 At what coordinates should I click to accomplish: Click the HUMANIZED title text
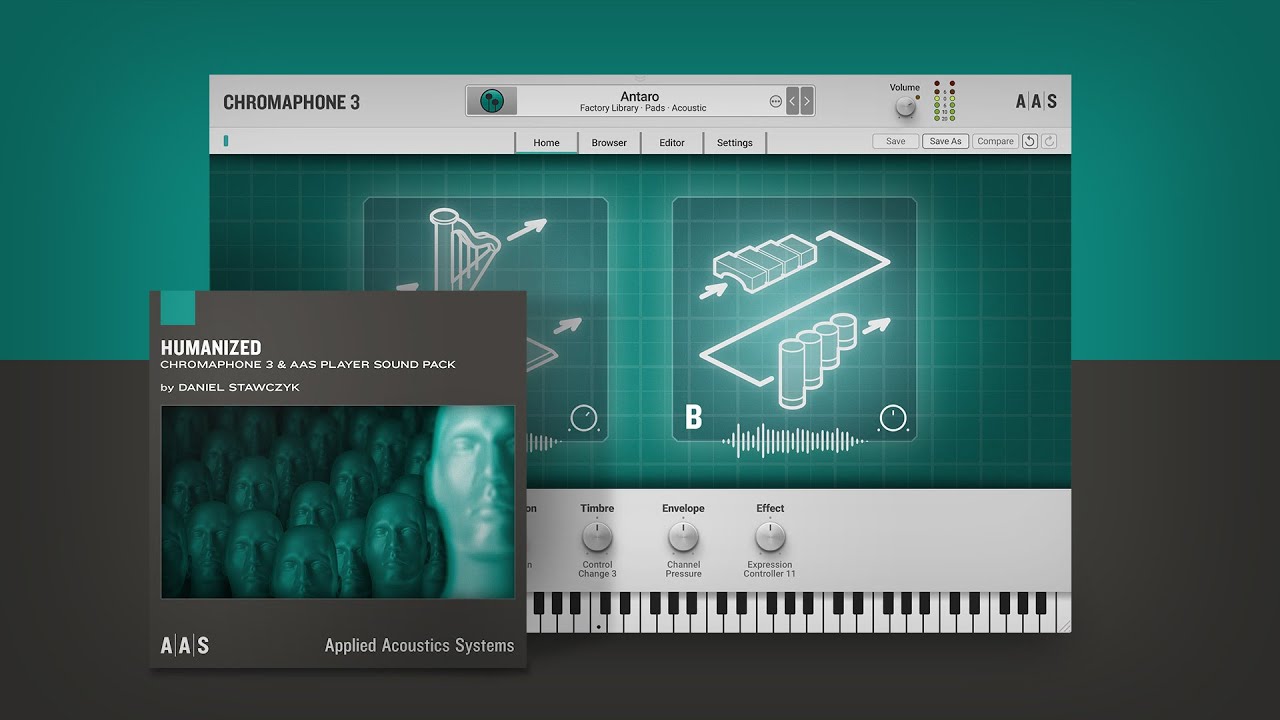[x=211, y=348]
